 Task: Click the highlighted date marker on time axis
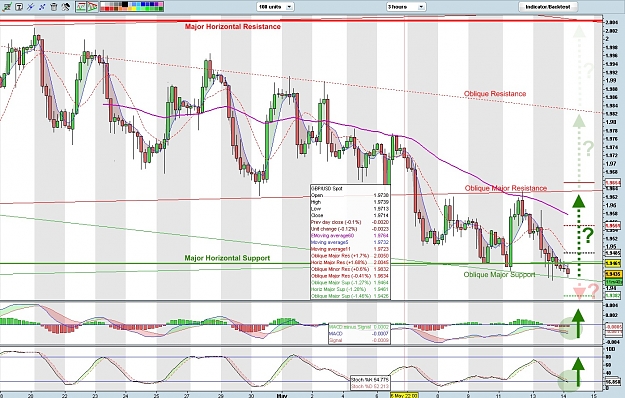(404, 395)
